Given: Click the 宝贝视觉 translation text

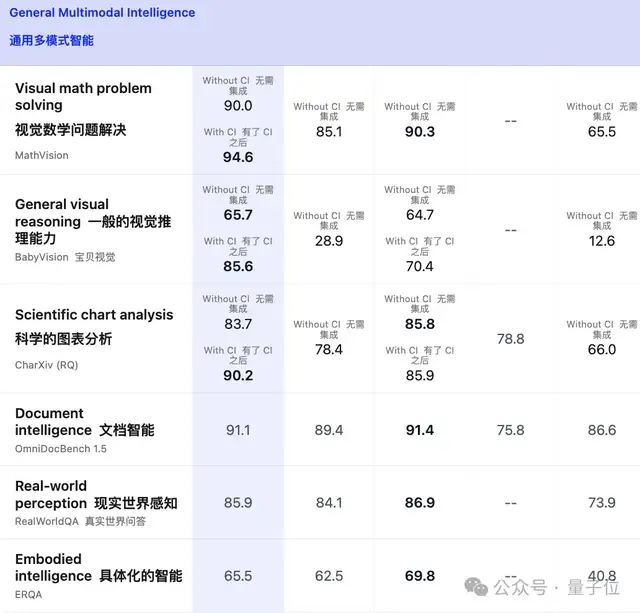Looking at the screenshot, I should click(x=95, y=257).
